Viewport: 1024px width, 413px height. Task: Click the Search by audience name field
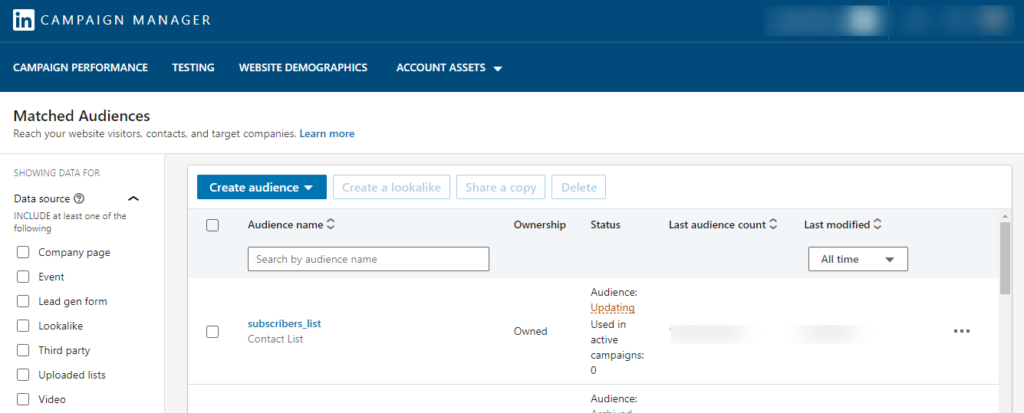pyautogui.click(x=368, y=259)
